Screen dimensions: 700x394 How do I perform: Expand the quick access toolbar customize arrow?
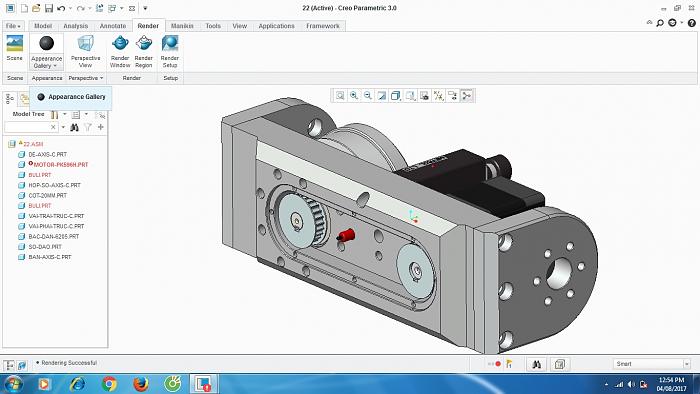145,8
